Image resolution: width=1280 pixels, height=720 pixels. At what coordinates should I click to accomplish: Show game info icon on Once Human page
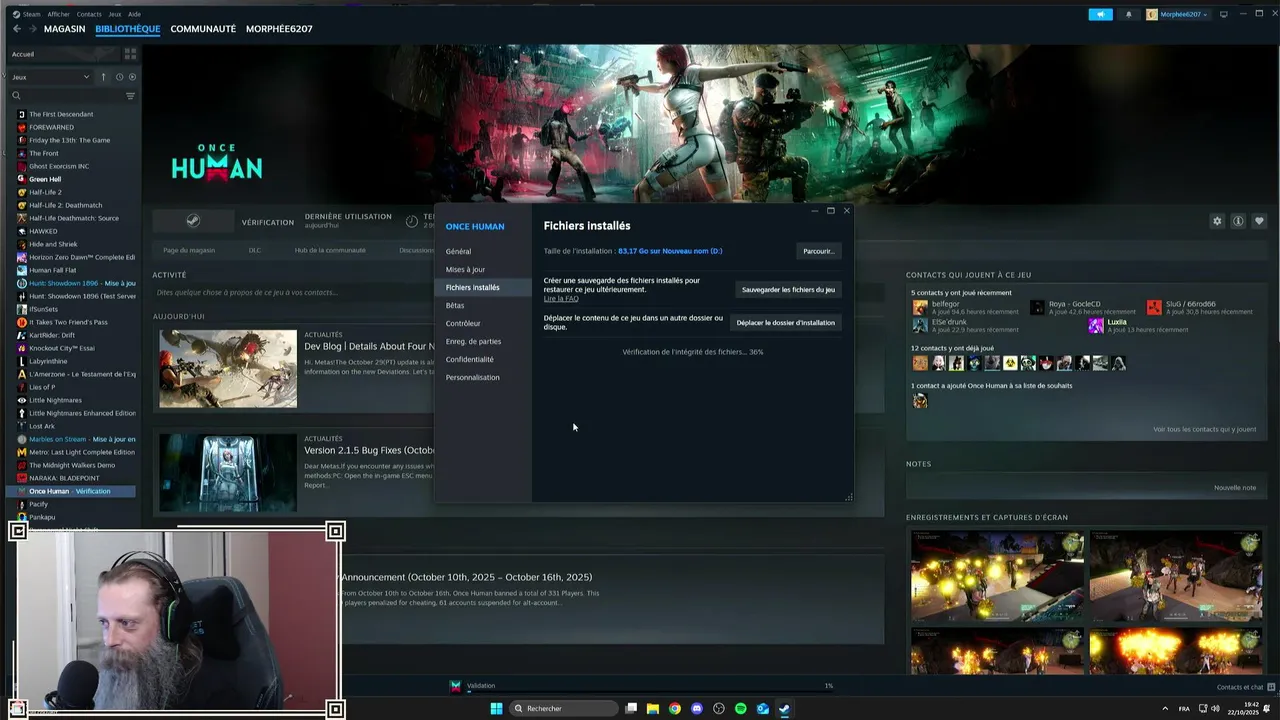(x=1238, y=221)
